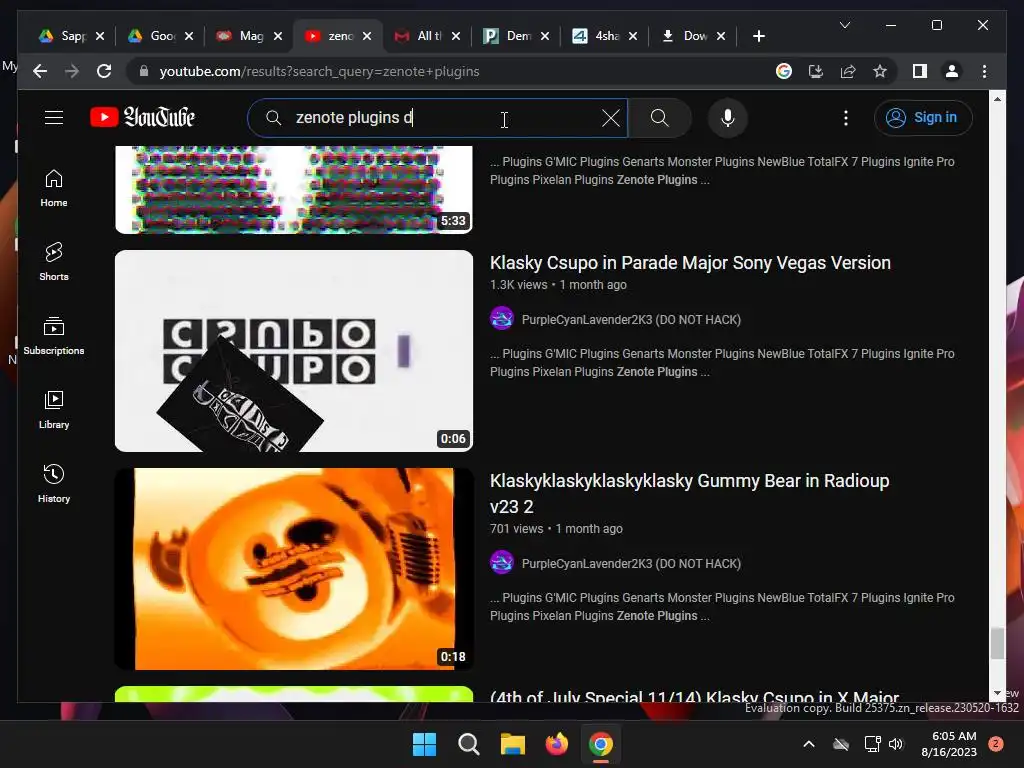Share this page using the share icon

[x=848, y=71]
